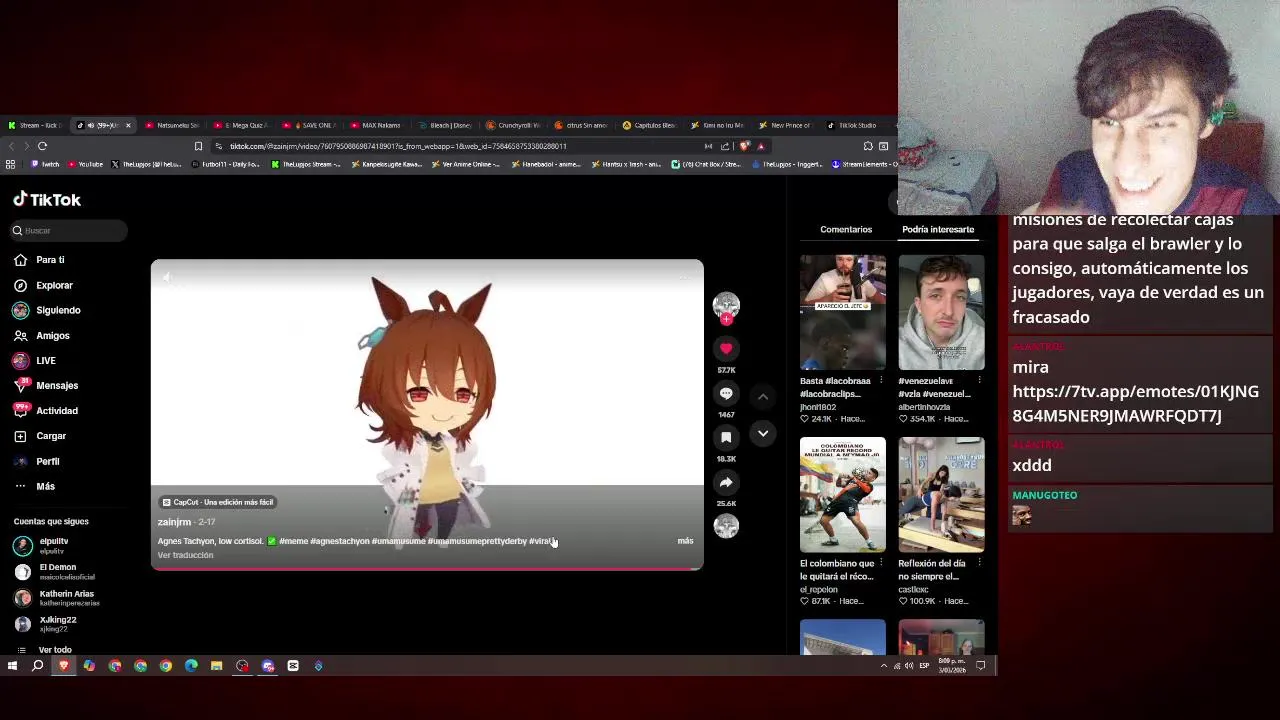Open the Windows Start menu
Screen dimensions: 1280x720
tap(12, 666)
